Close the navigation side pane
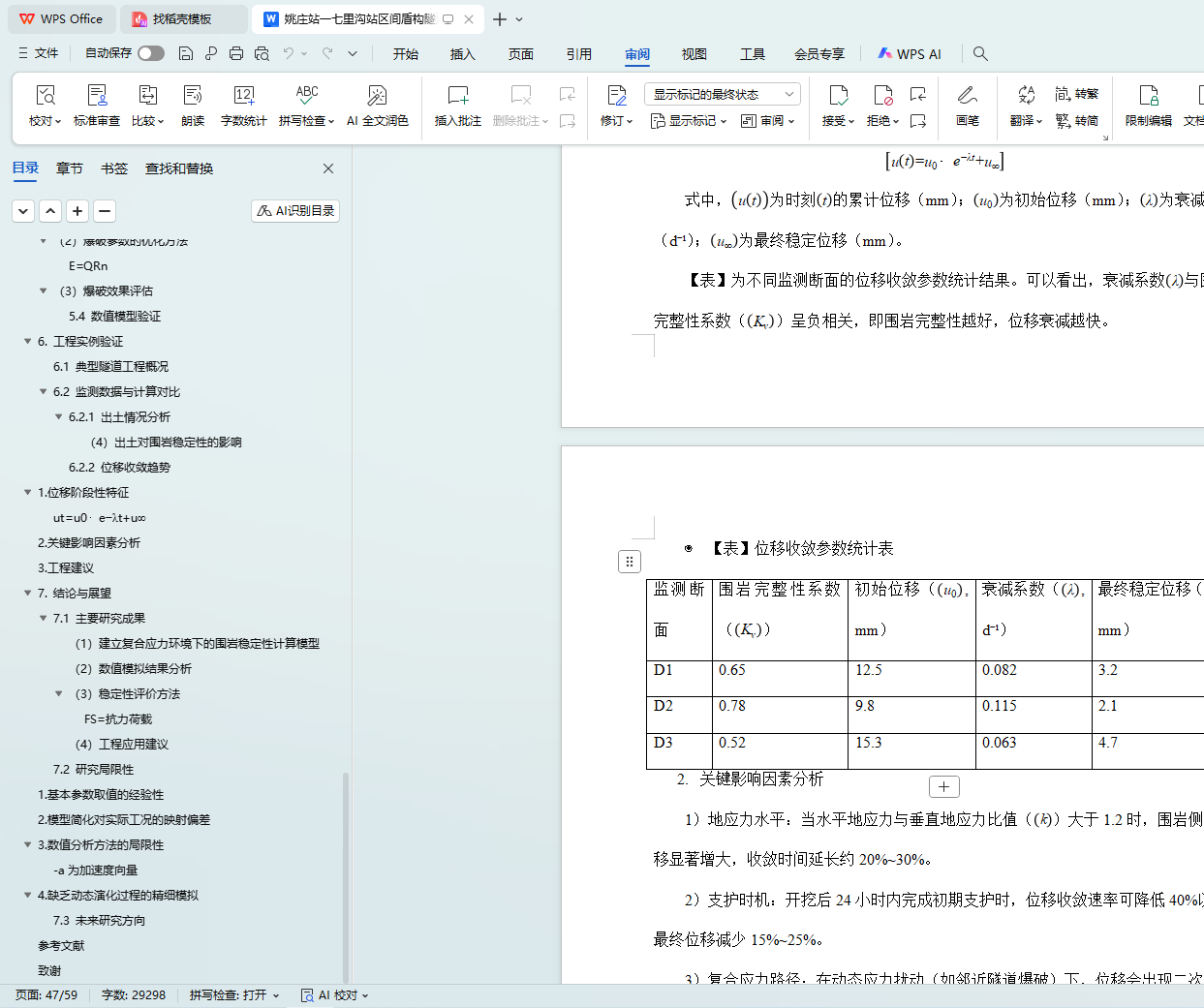The image size is (1204, 1008). (x=328, y=168)
